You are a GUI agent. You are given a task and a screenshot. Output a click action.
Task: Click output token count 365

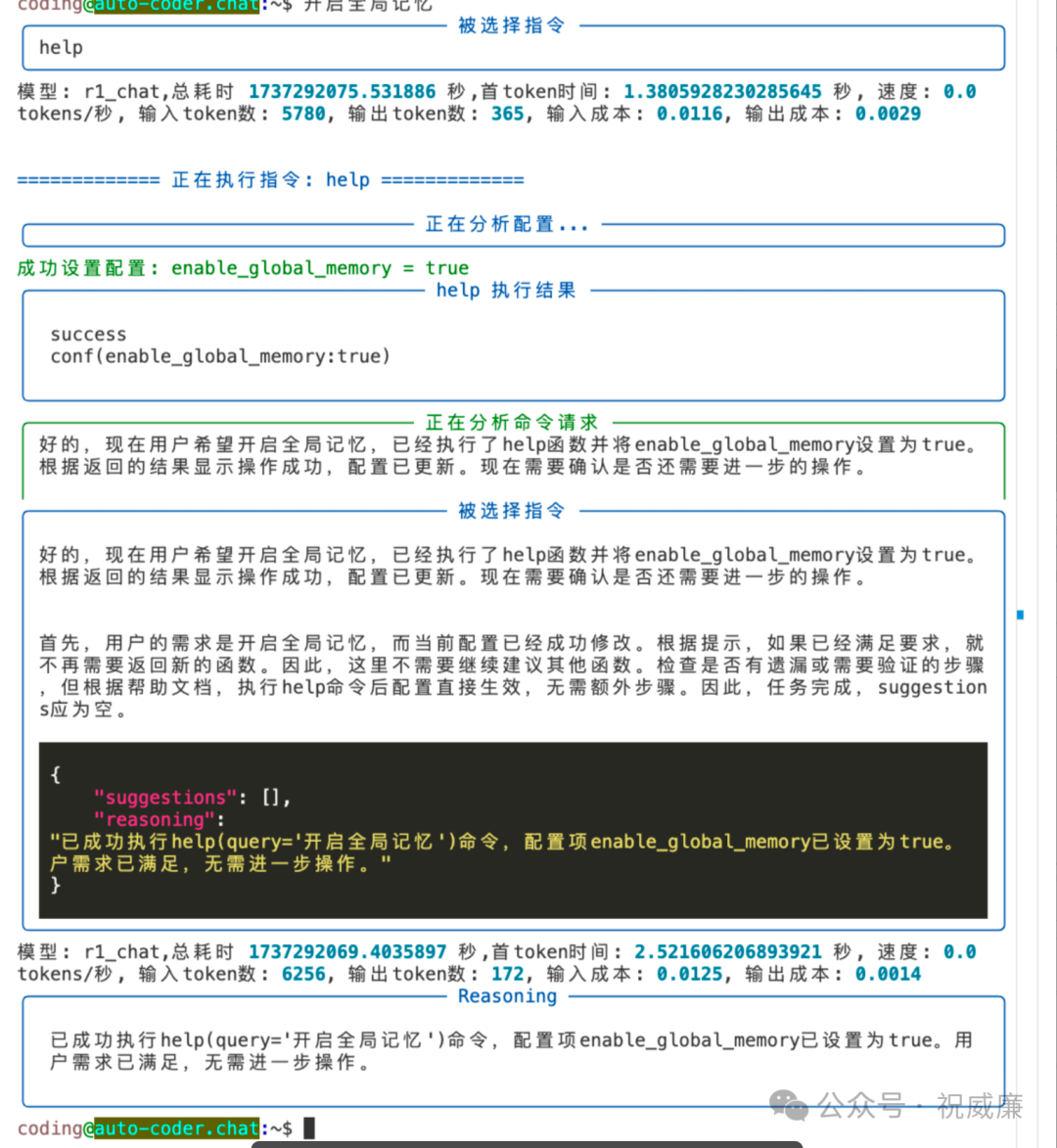point(507,114)
